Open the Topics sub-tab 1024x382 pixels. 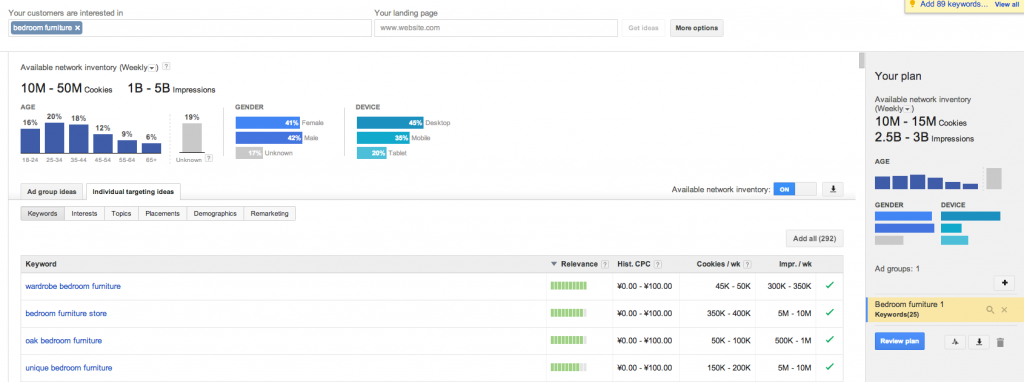(x=121, y=214)
